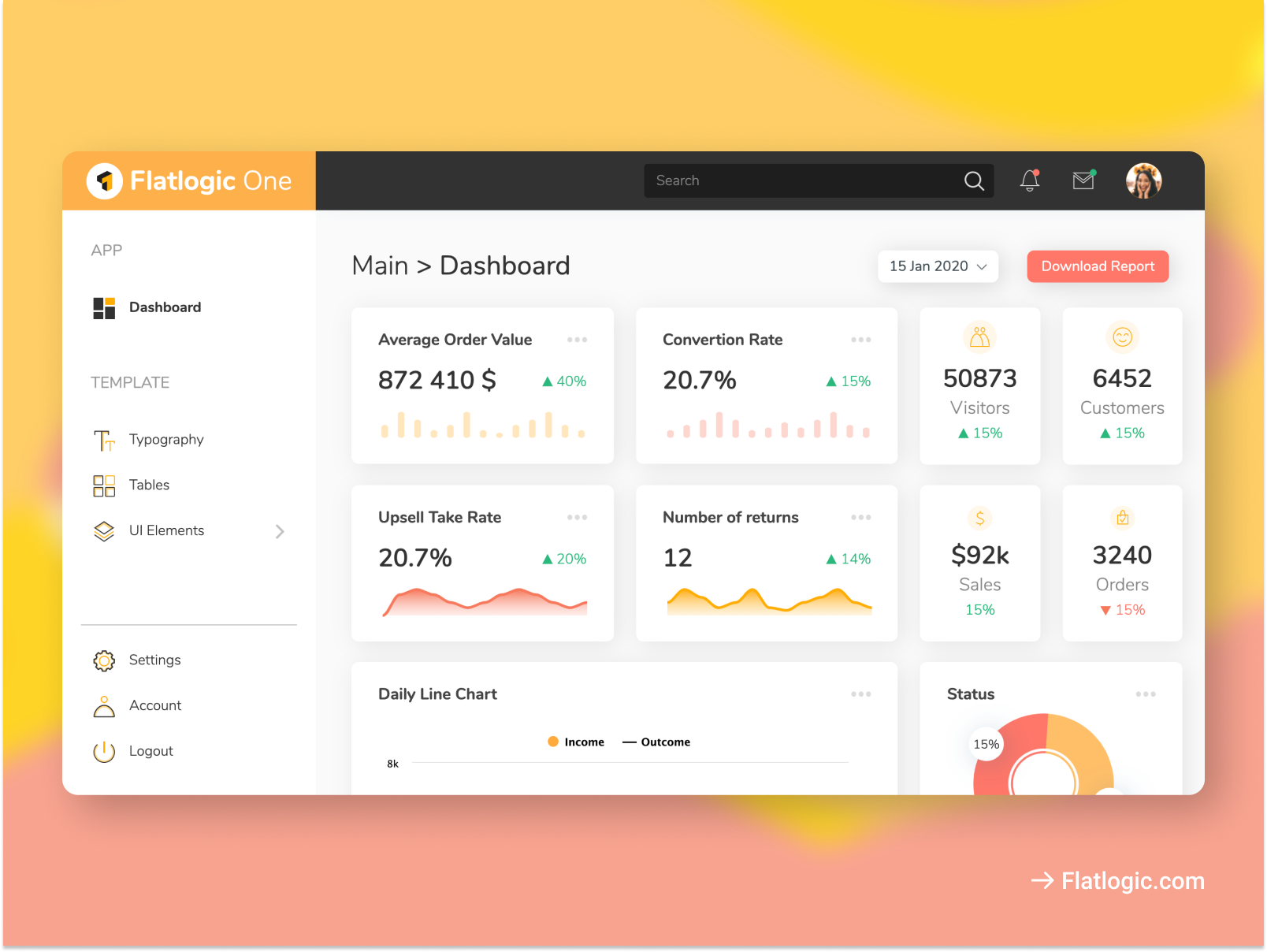1267x952 pixels.
Task: Expand the UI Elements submenu chevron
Action: pos(280,532)
